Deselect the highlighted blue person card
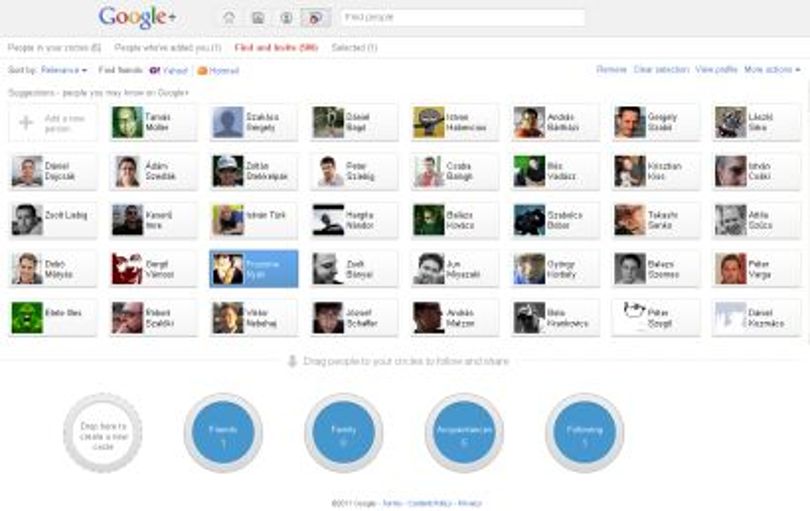 (x=254, y=269)
